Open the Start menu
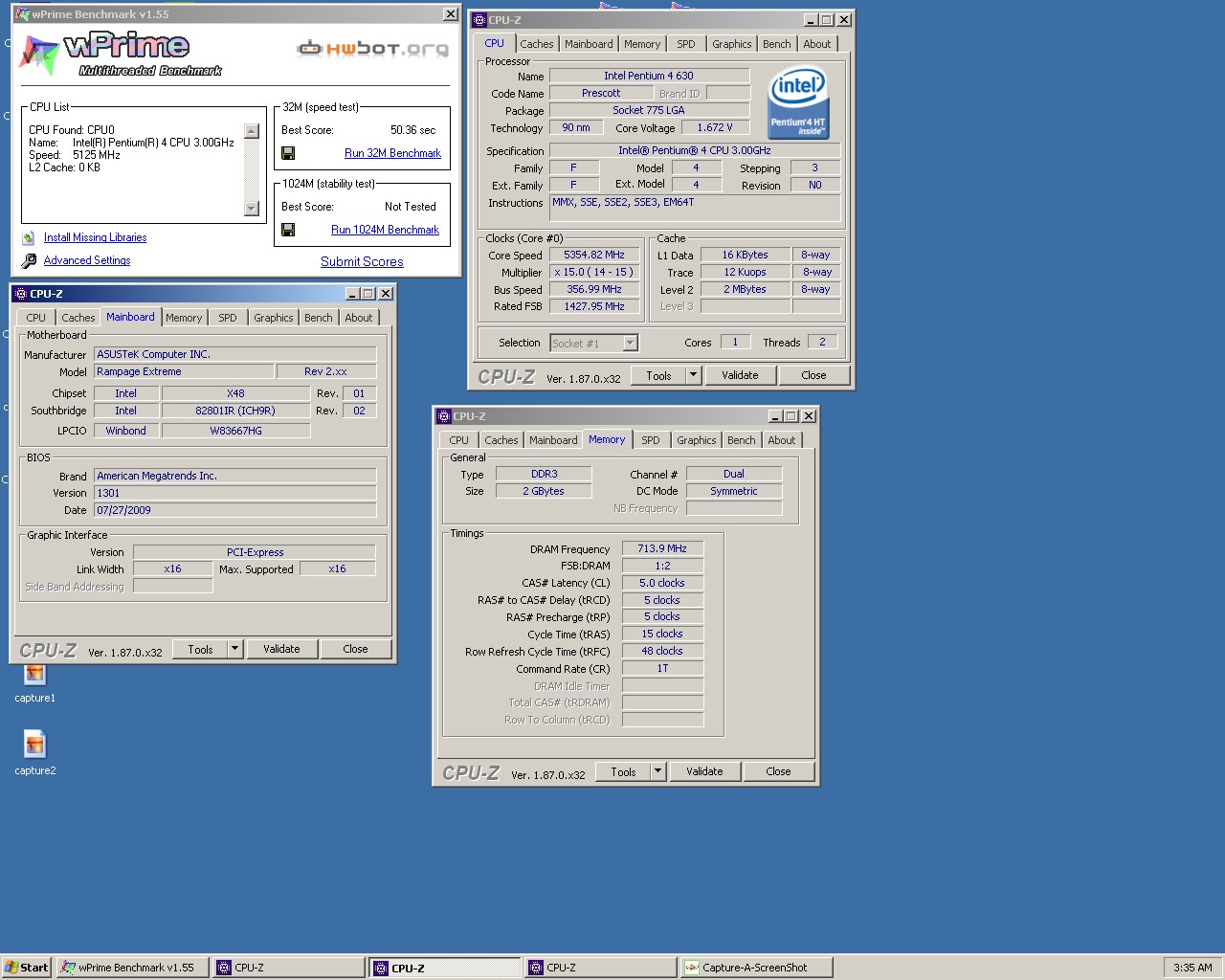The image size is (1225, 980). click(27, 968)
